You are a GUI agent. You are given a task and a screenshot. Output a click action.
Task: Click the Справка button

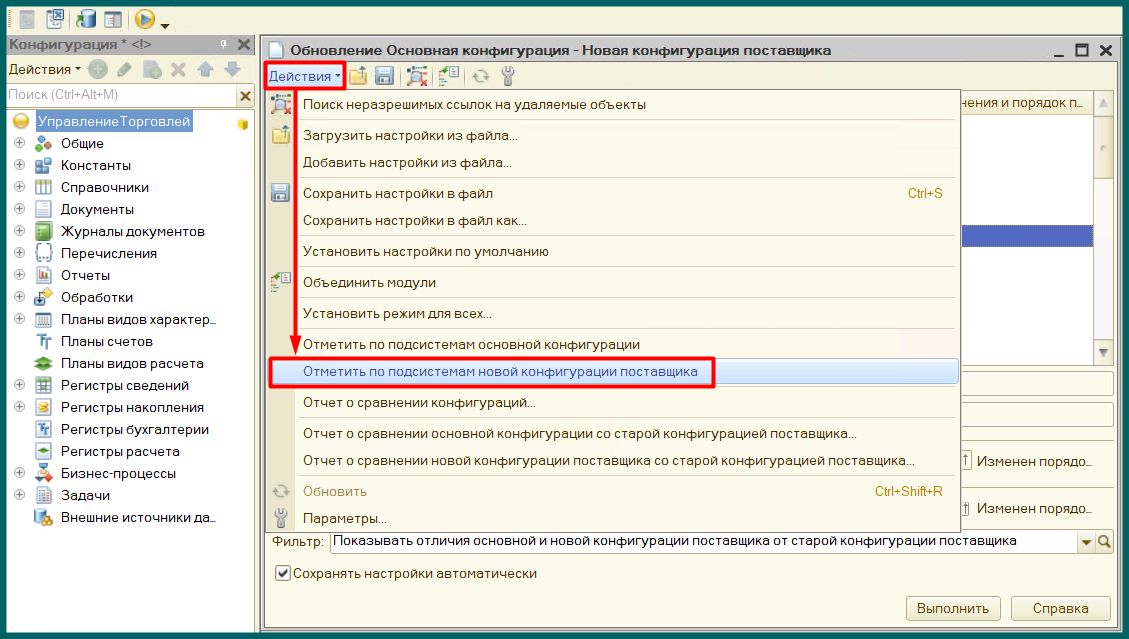click(x=1061, y=608)
